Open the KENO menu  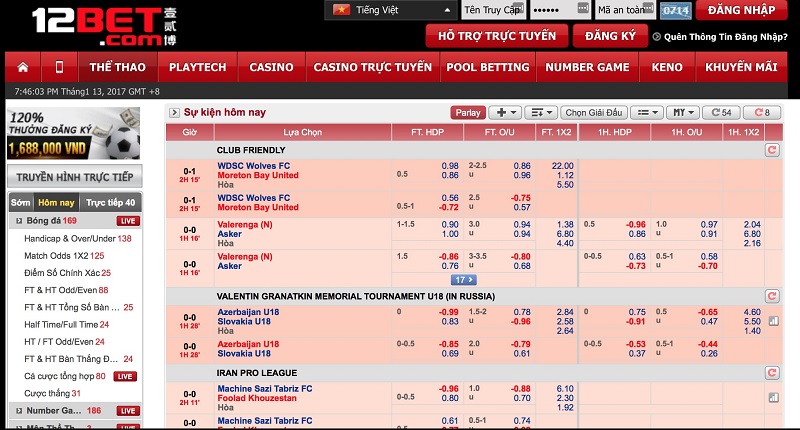[667, 67]
